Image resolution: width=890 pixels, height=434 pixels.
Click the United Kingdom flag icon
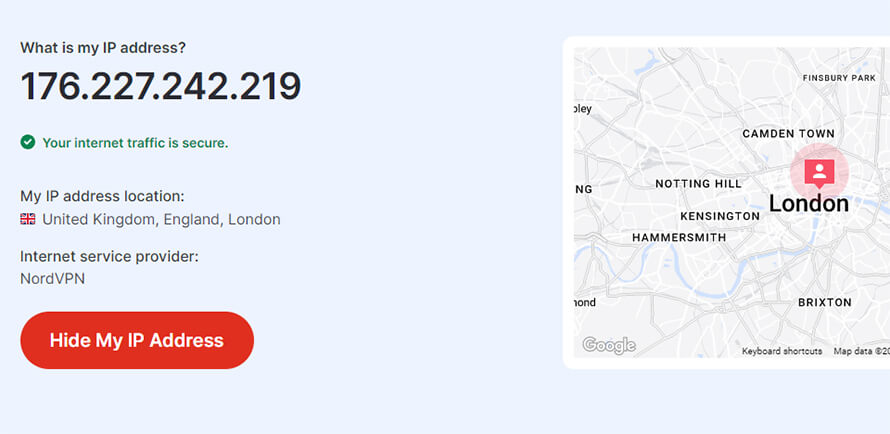(28, 219)
